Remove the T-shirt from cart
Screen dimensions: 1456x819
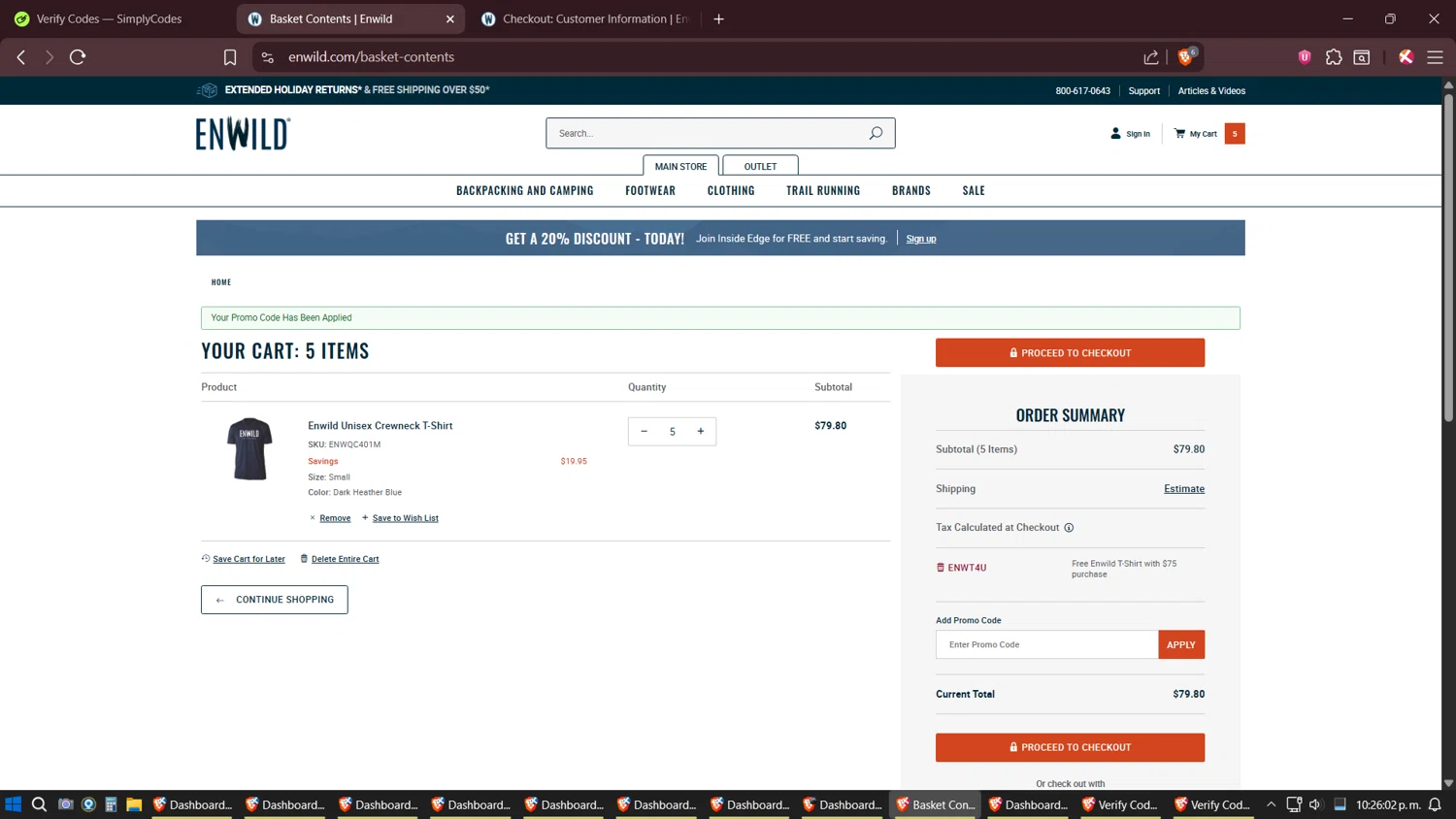[335, 518]
